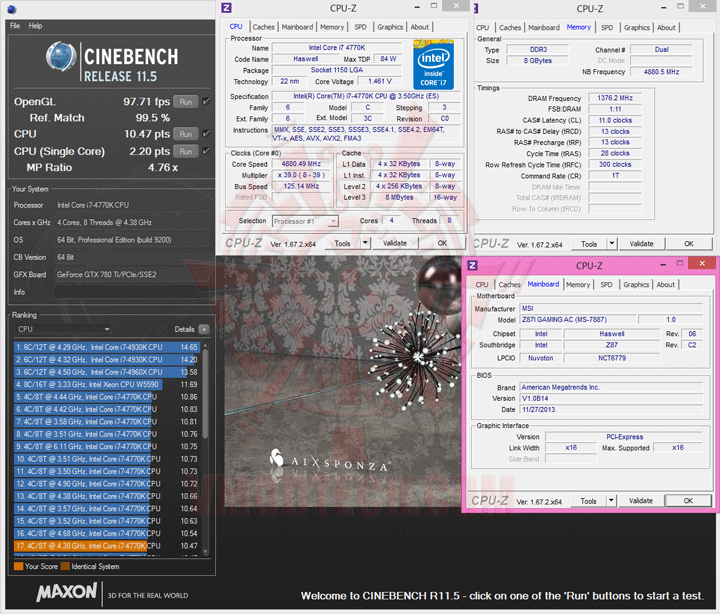Click motherboard model Z87I GAMING AC field
The height and width of the screenshot is (614, 720).
[x=578, y=319]
